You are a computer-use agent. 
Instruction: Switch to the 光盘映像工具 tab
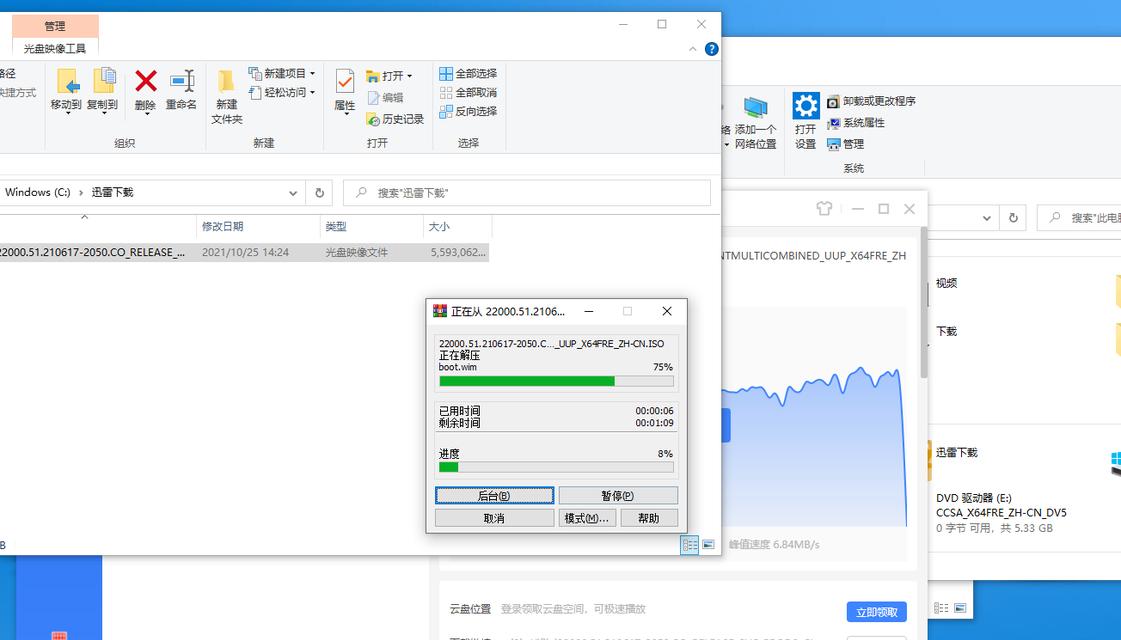(55, 49)
